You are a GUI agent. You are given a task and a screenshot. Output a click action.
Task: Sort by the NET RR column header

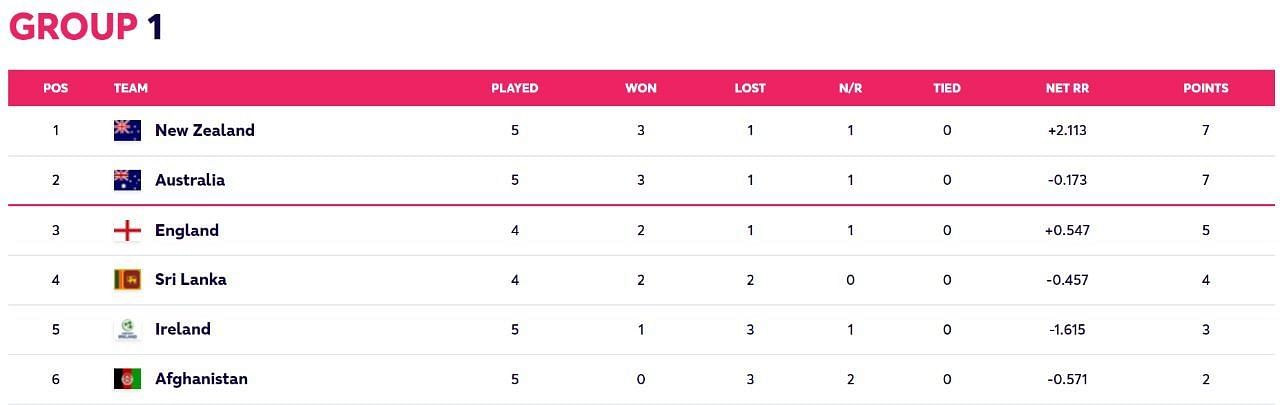click(1067, 88)
